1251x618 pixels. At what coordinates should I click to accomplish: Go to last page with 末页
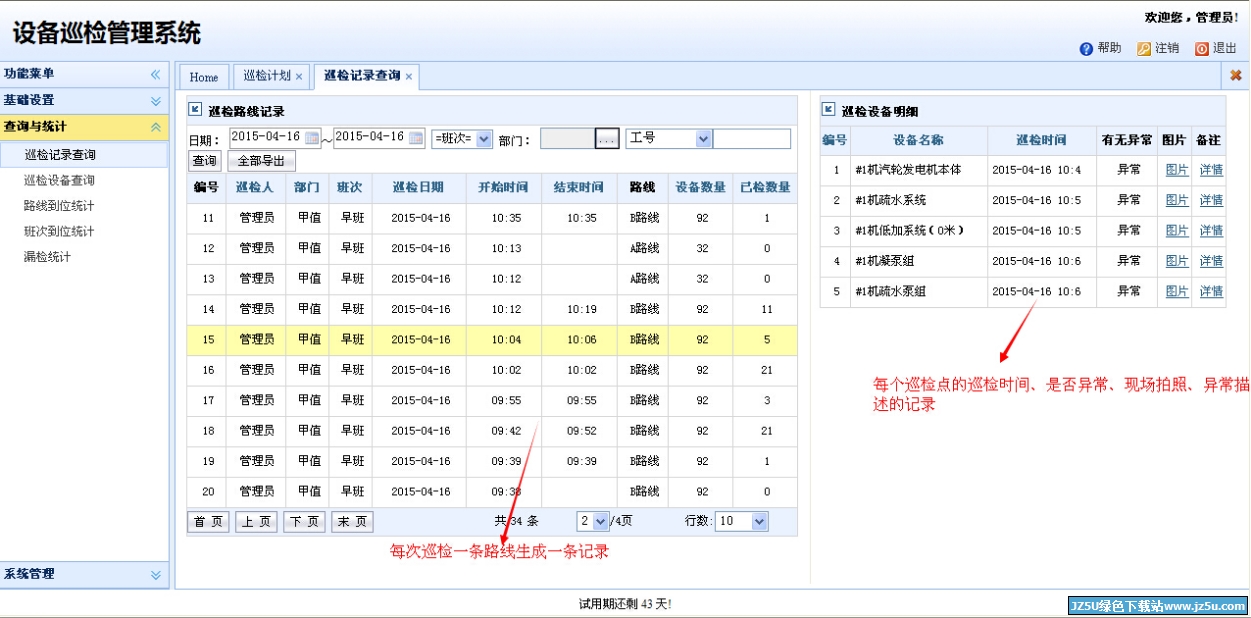(x=352, y=521)
